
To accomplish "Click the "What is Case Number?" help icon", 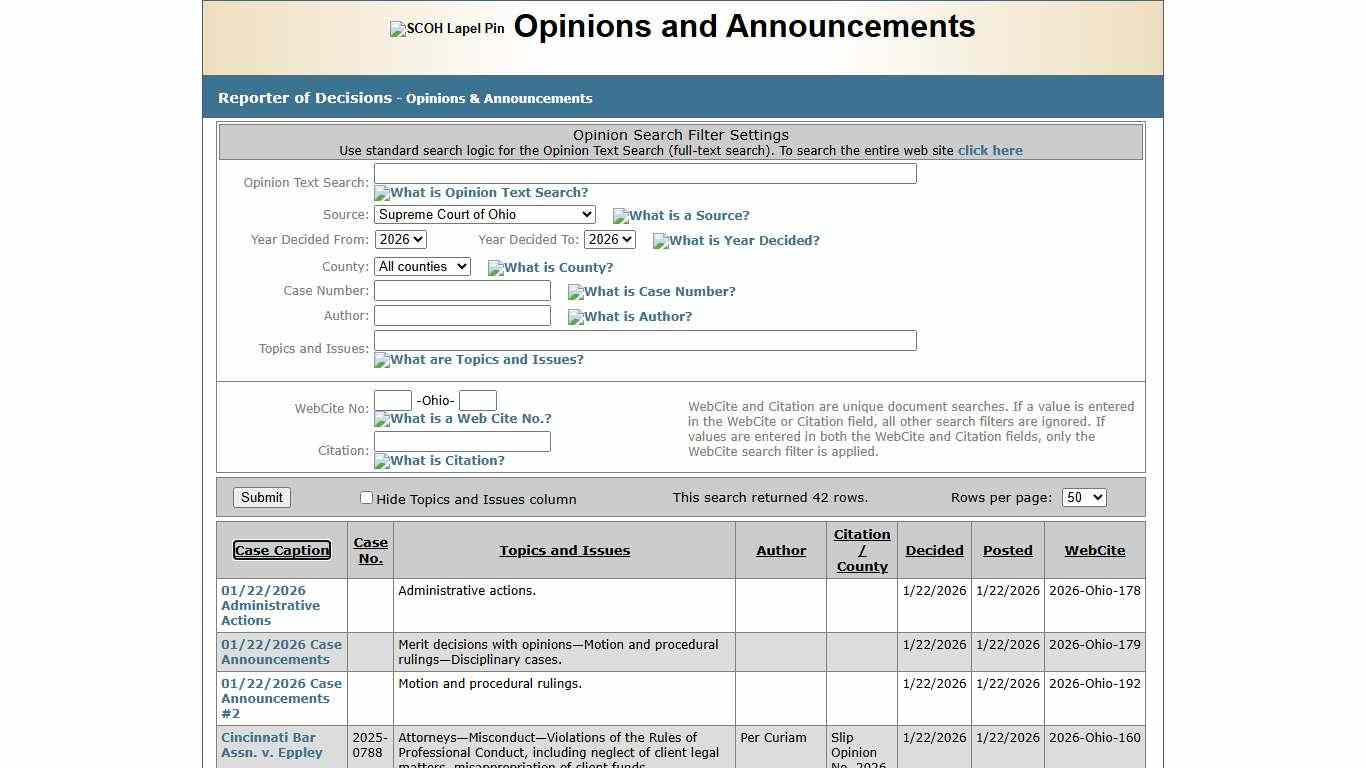I will 651,291.
